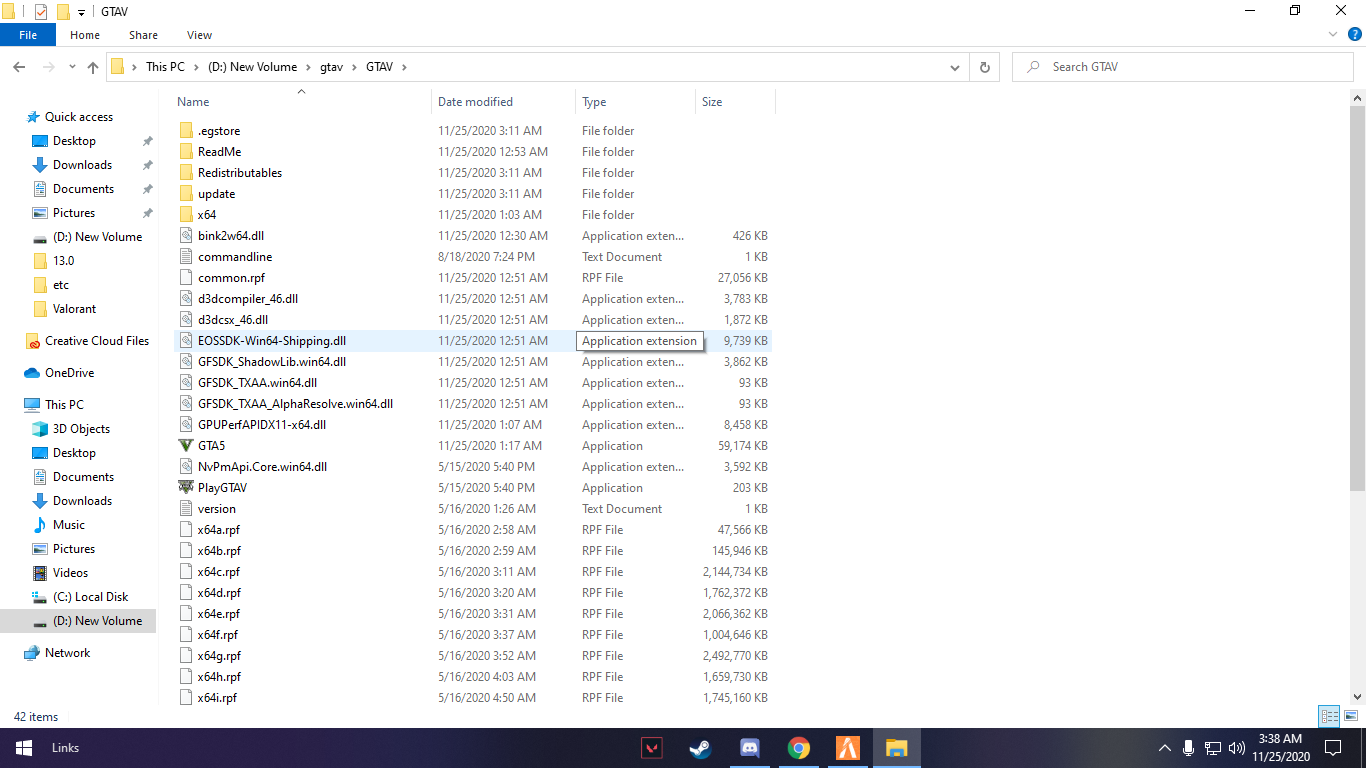Viewport: 1366px width, 768px height.
Task: Open the File menu tab
Action: tap(28, 35)
